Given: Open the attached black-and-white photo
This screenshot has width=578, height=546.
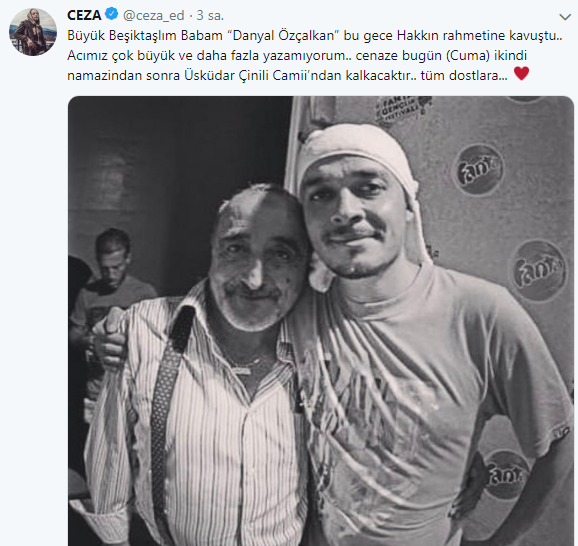Looking at the screenshot, I should tap(321, 321).
